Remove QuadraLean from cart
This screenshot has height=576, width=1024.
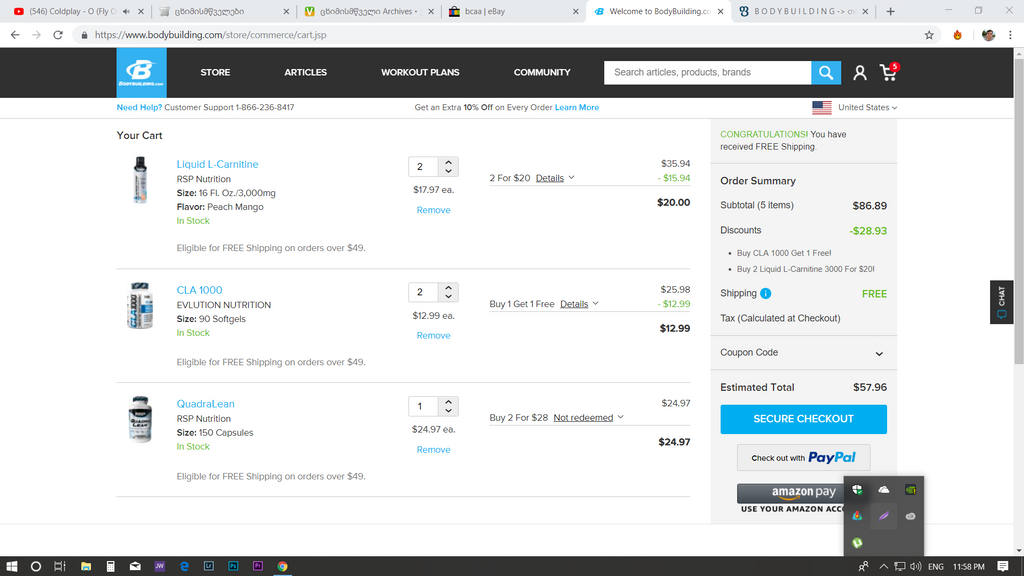click(434, 450)
